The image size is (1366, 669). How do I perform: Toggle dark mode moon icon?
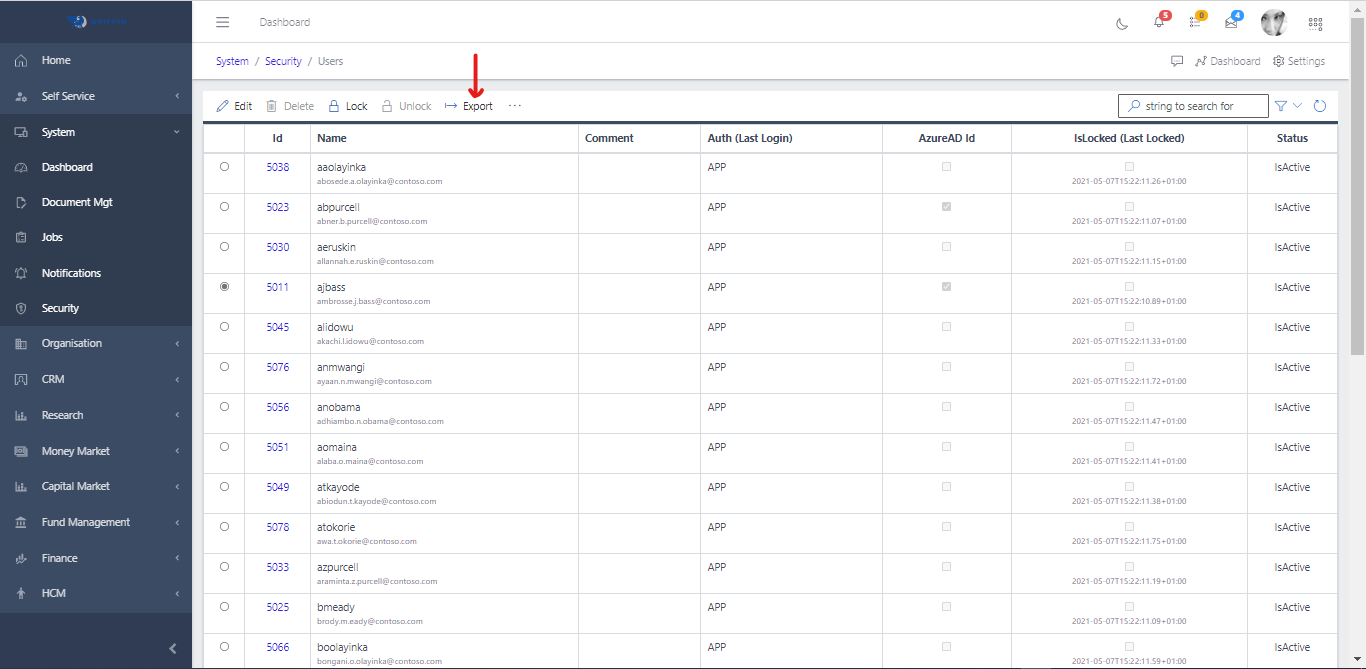click(1122, 23)
